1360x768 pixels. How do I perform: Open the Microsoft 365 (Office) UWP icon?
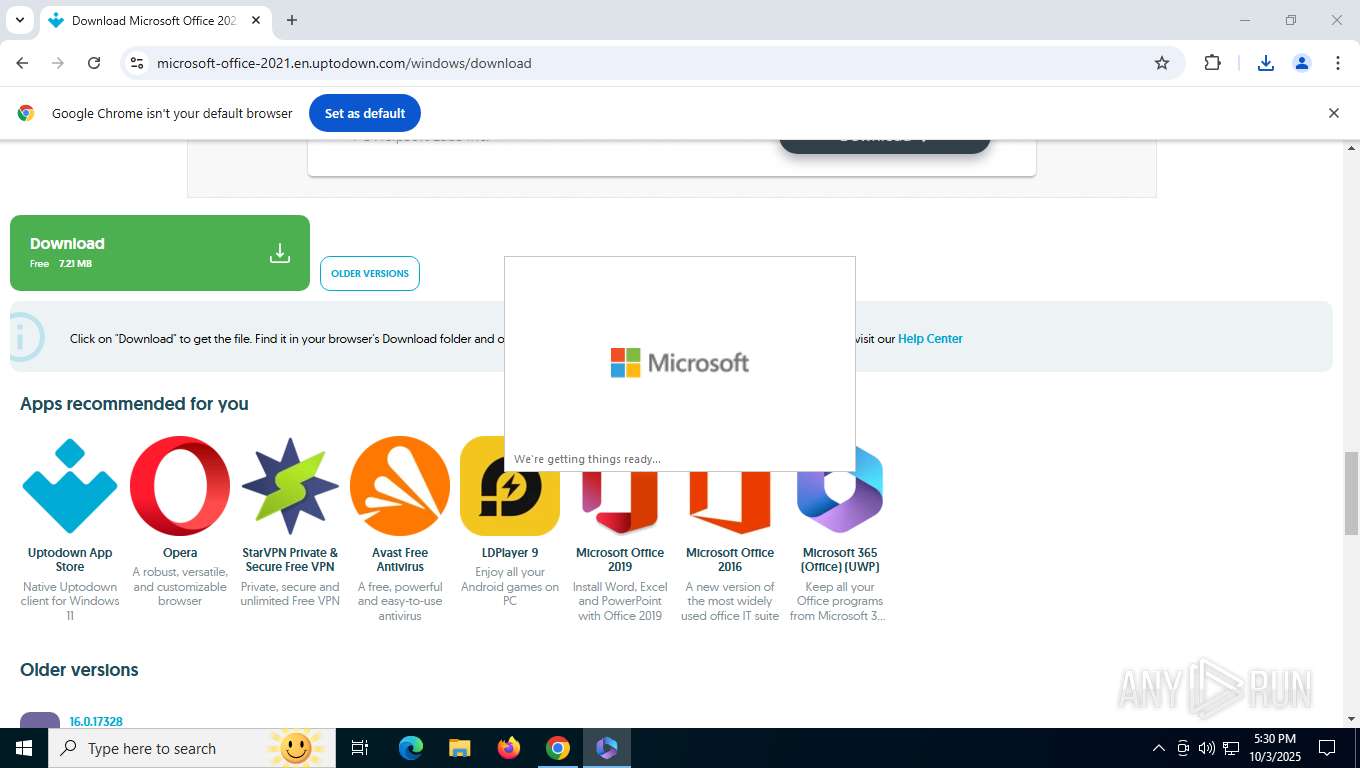coord(840,488)
